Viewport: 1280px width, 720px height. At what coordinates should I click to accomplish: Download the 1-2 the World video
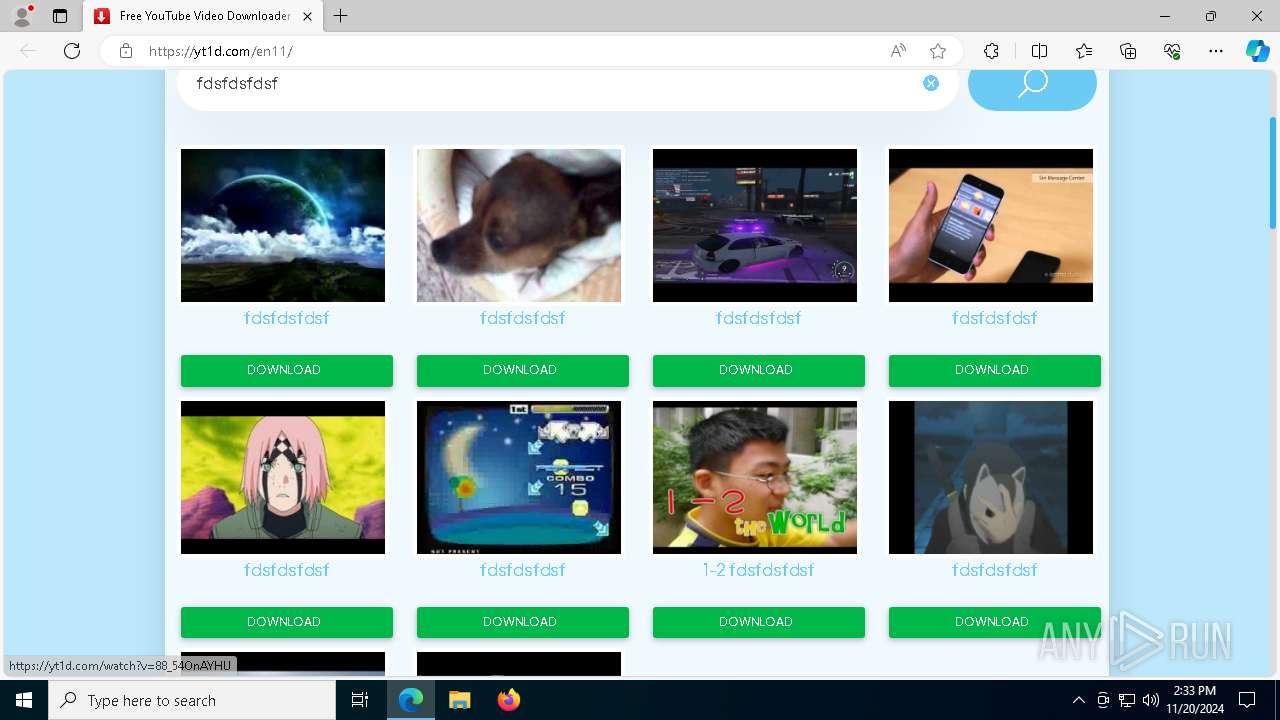coord(759,622)
